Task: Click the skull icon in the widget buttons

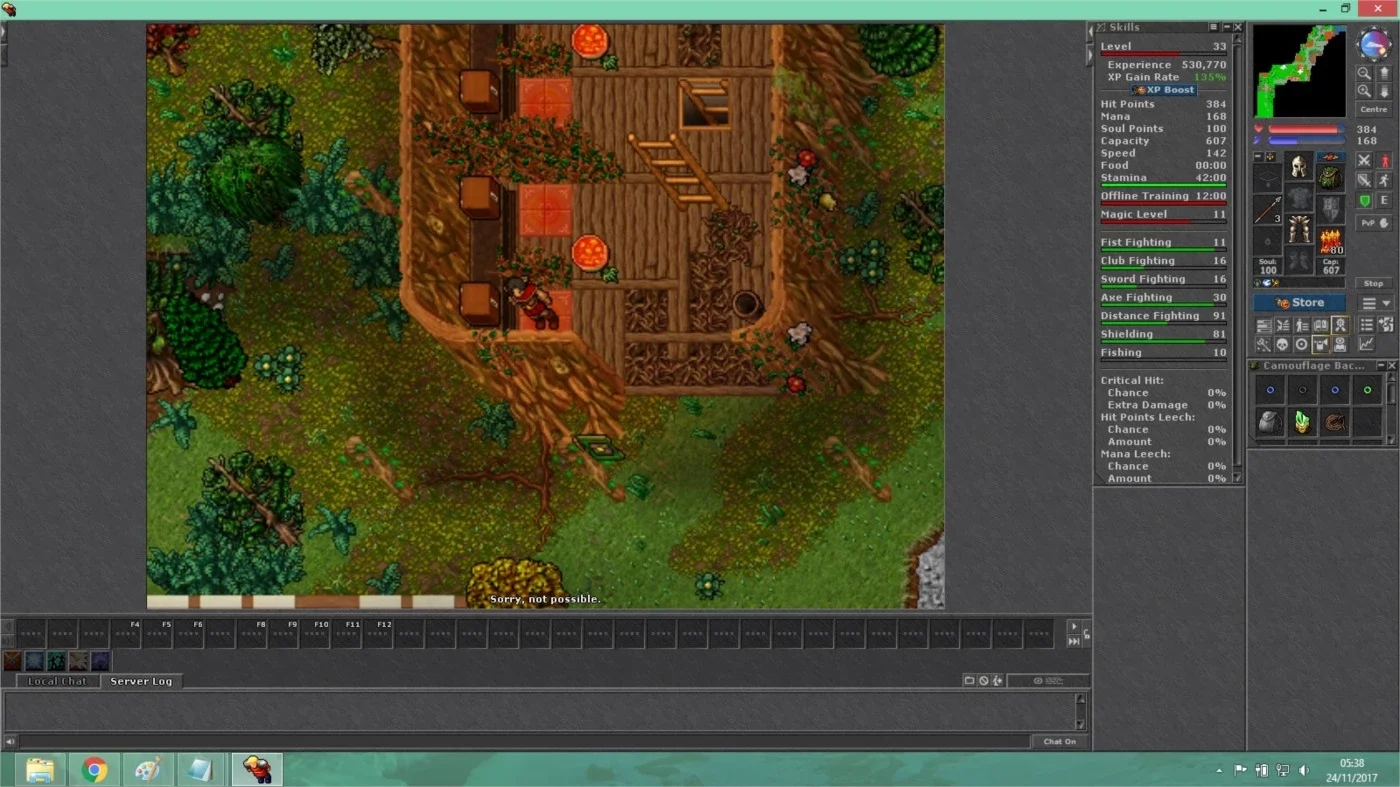Action: (1282, 344)
